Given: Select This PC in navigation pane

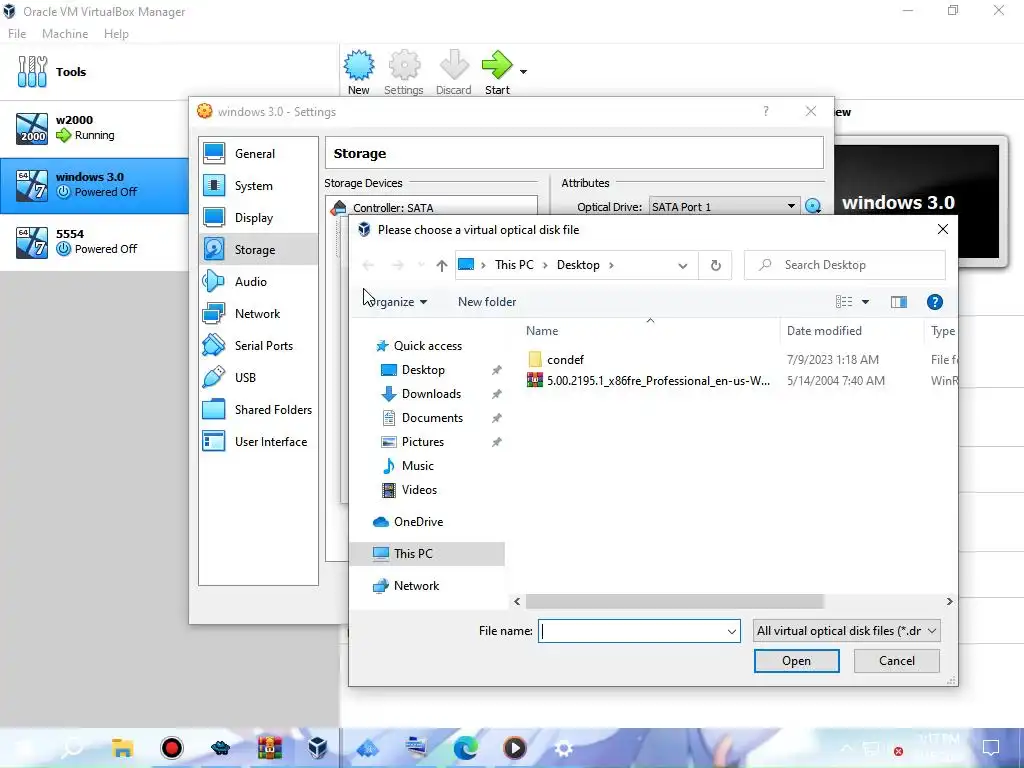Looking at the screenshot, I should pyautogui.click(x=427, y=554).
